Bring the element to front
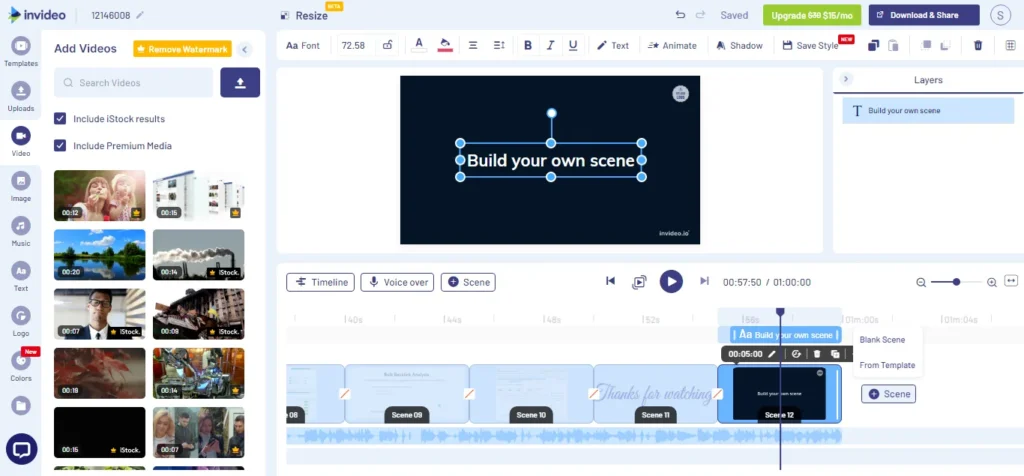 click(926, 45)
